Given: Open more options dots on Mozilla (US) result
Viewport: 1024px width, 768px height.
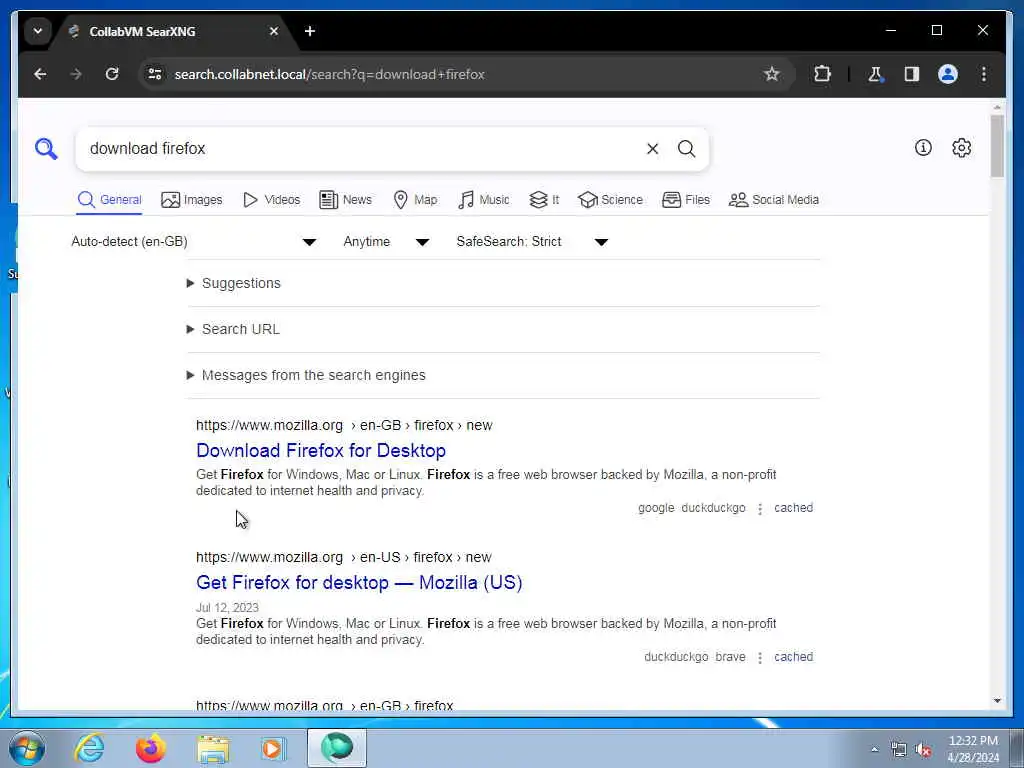Looking at the screenshot, I should click(x=760, y=658).
